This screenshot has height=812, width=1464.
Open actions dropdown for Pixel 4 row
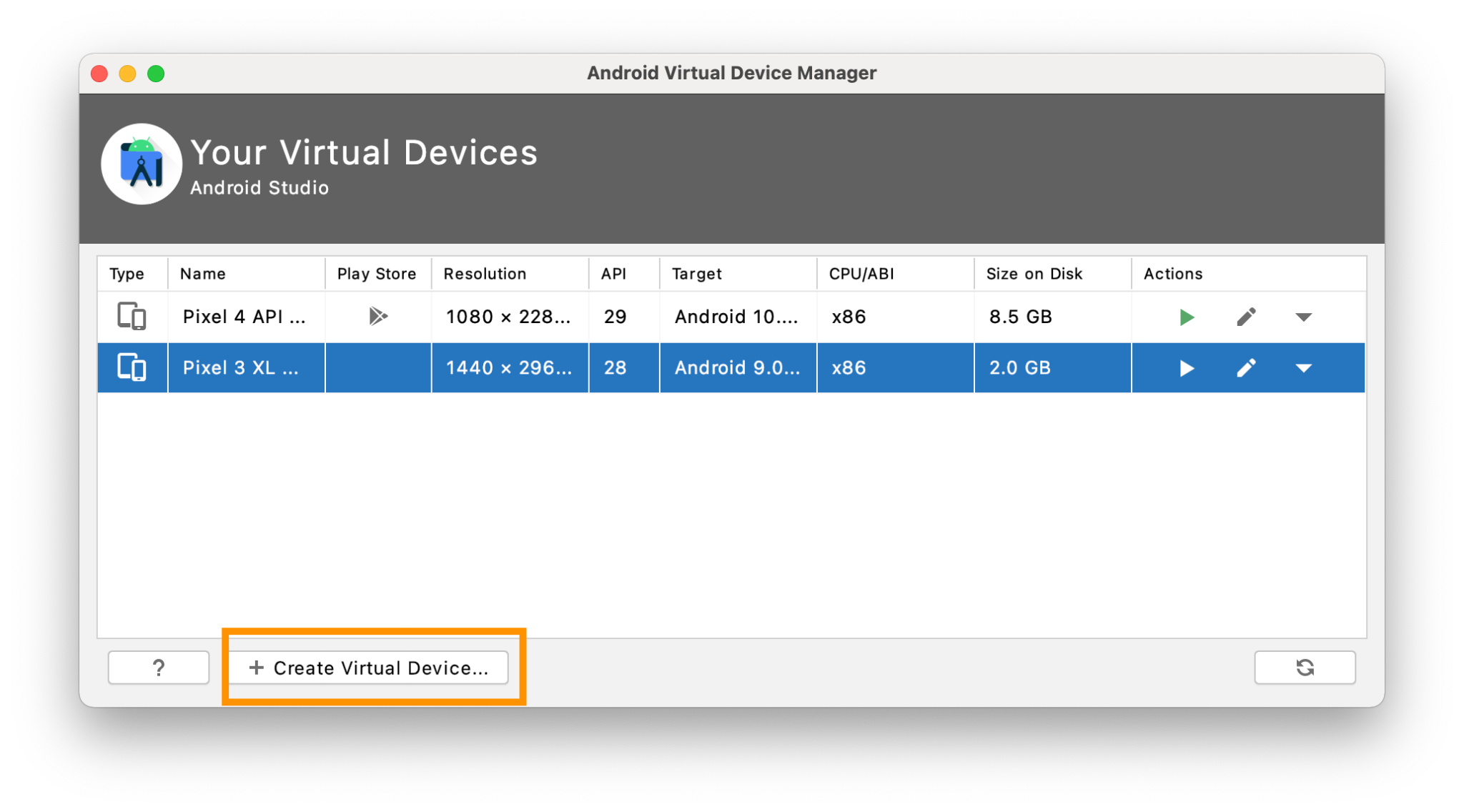(x=1303, y=317)
